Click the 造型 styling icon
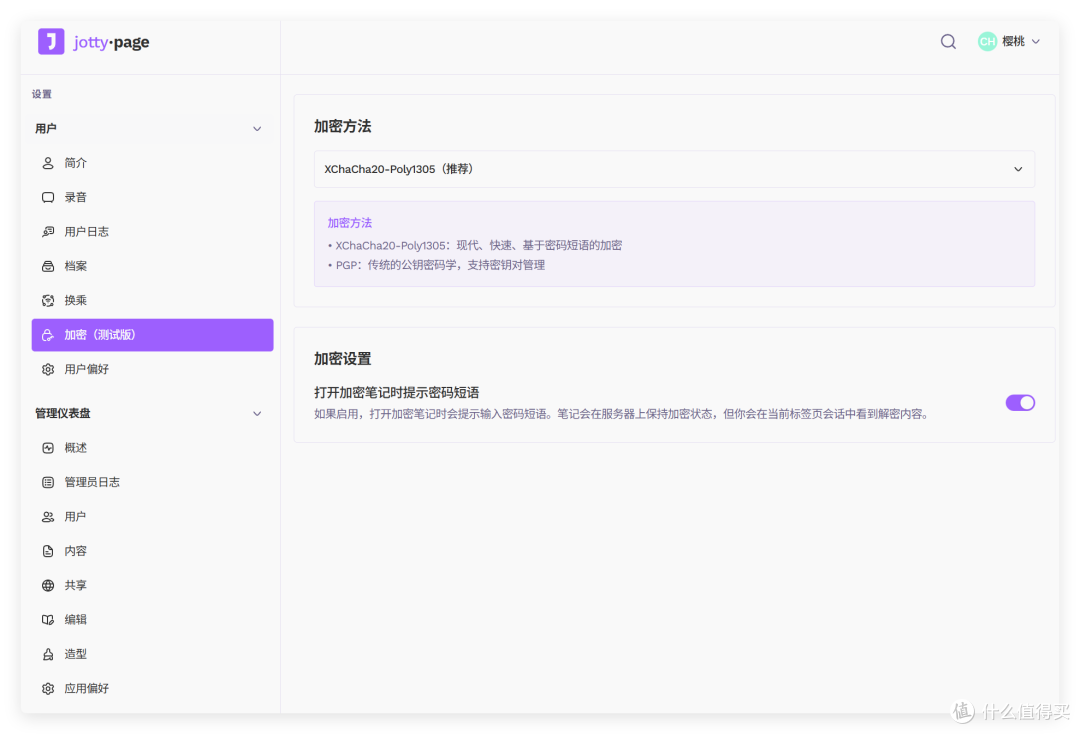This screenshot has height=734, width=1080. click(48, 655)
